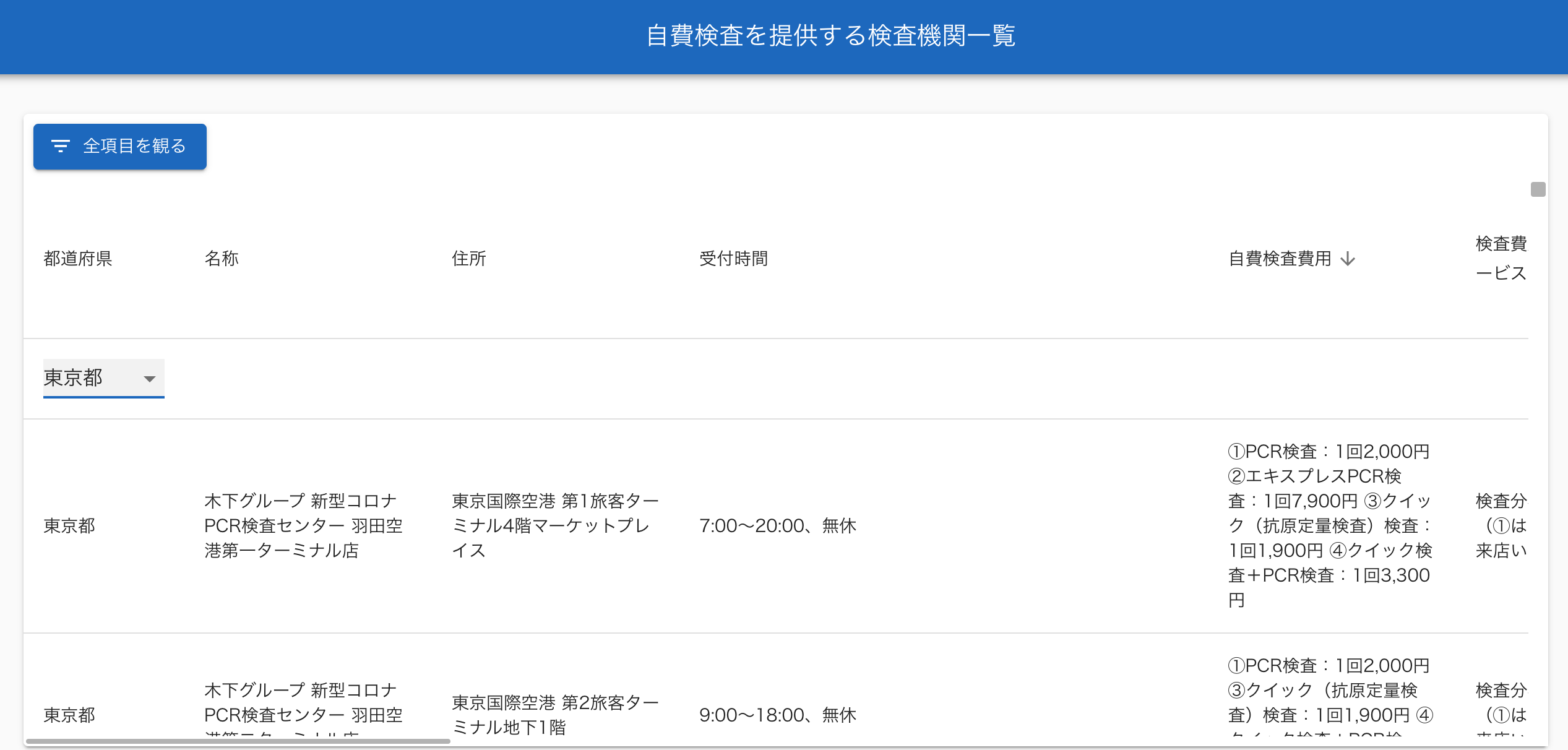1568x750 pixels.
Task: Click the name cell in 第2旅客ターミナル row
Action: tap(304, 709)
